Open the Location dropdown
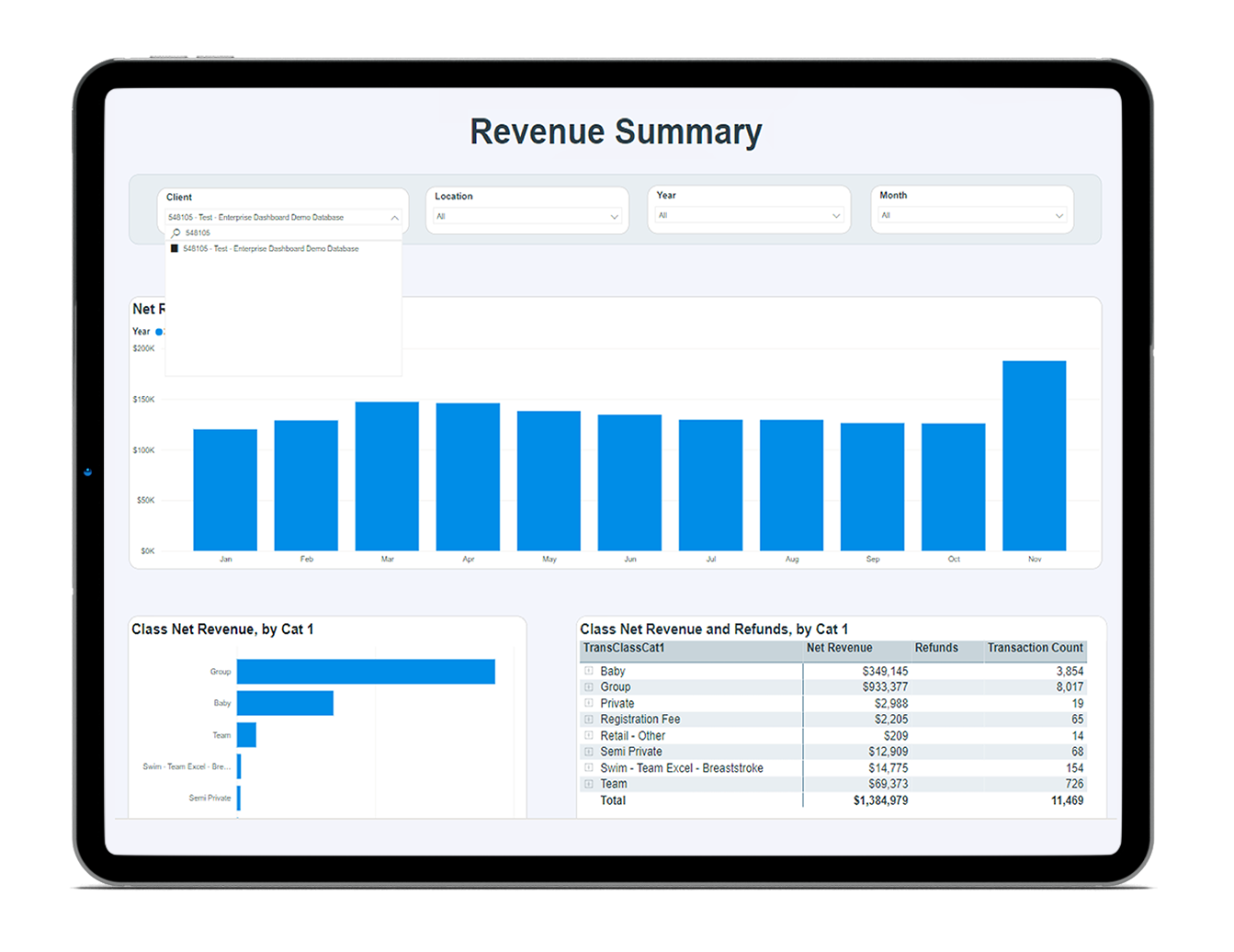Image resolution: width=1234 pixels, height=952 pixels. point(527,217)
